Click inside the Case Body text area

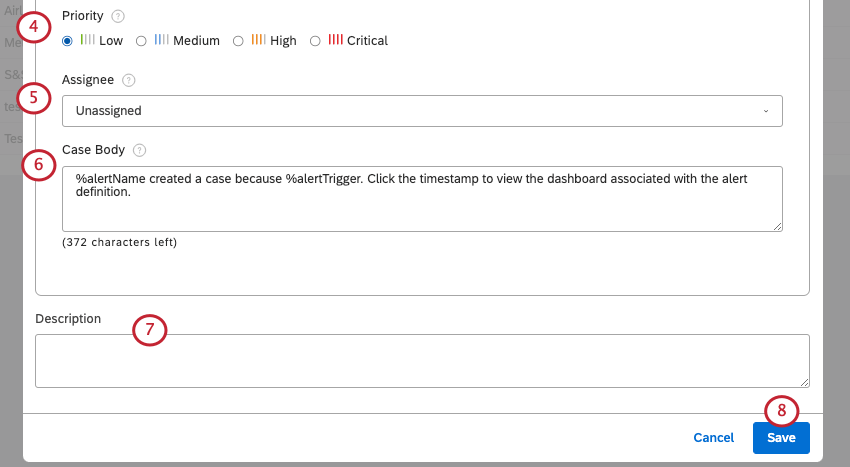point(422,199)
